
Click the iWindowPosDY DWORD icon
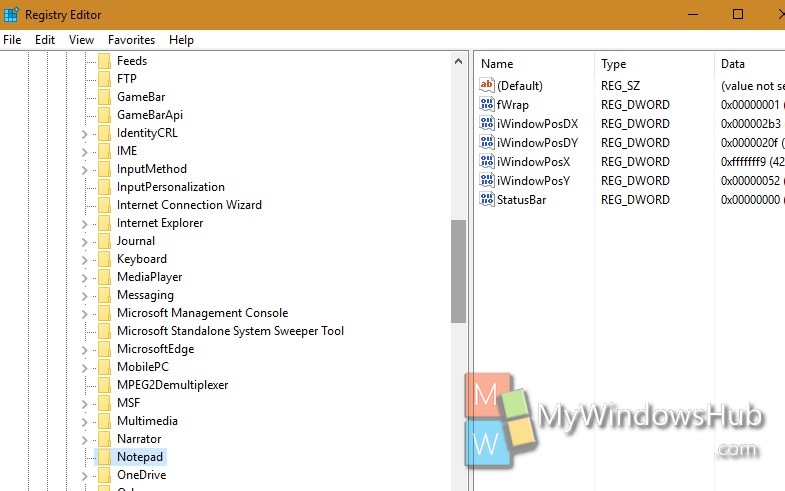487,142
